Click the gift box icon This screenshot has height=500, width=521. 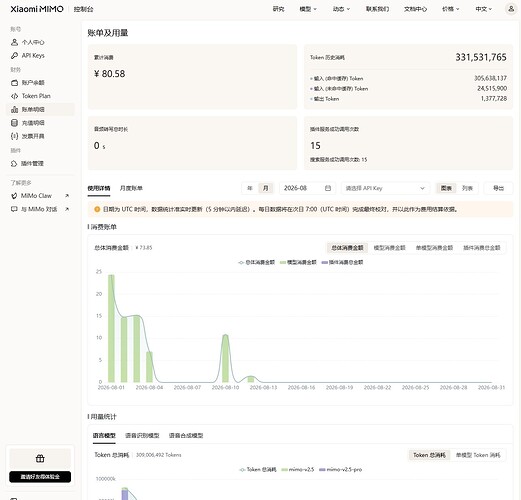point(40,459)
